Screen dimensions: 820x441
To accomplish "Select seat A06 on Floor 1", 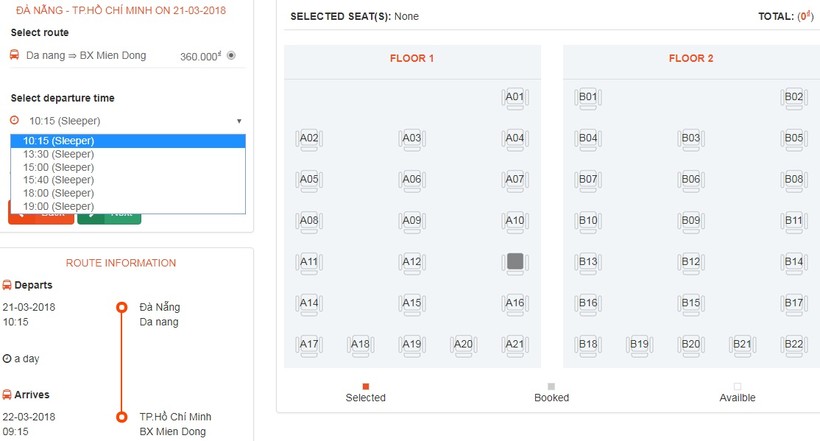I will click(412, 180).
